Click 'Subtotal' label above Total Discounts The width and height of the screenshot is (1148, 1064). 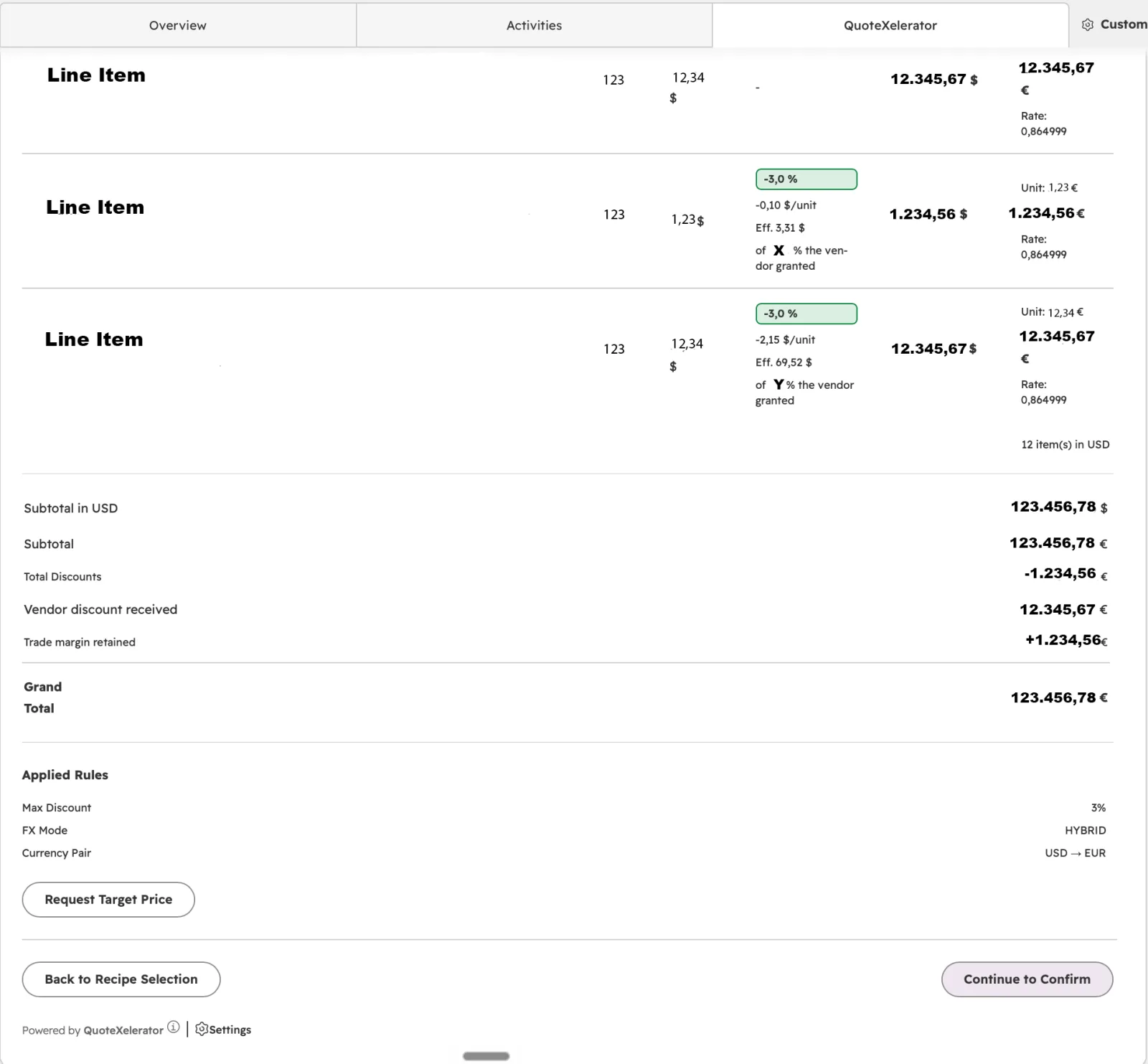[x=49, y=544]
